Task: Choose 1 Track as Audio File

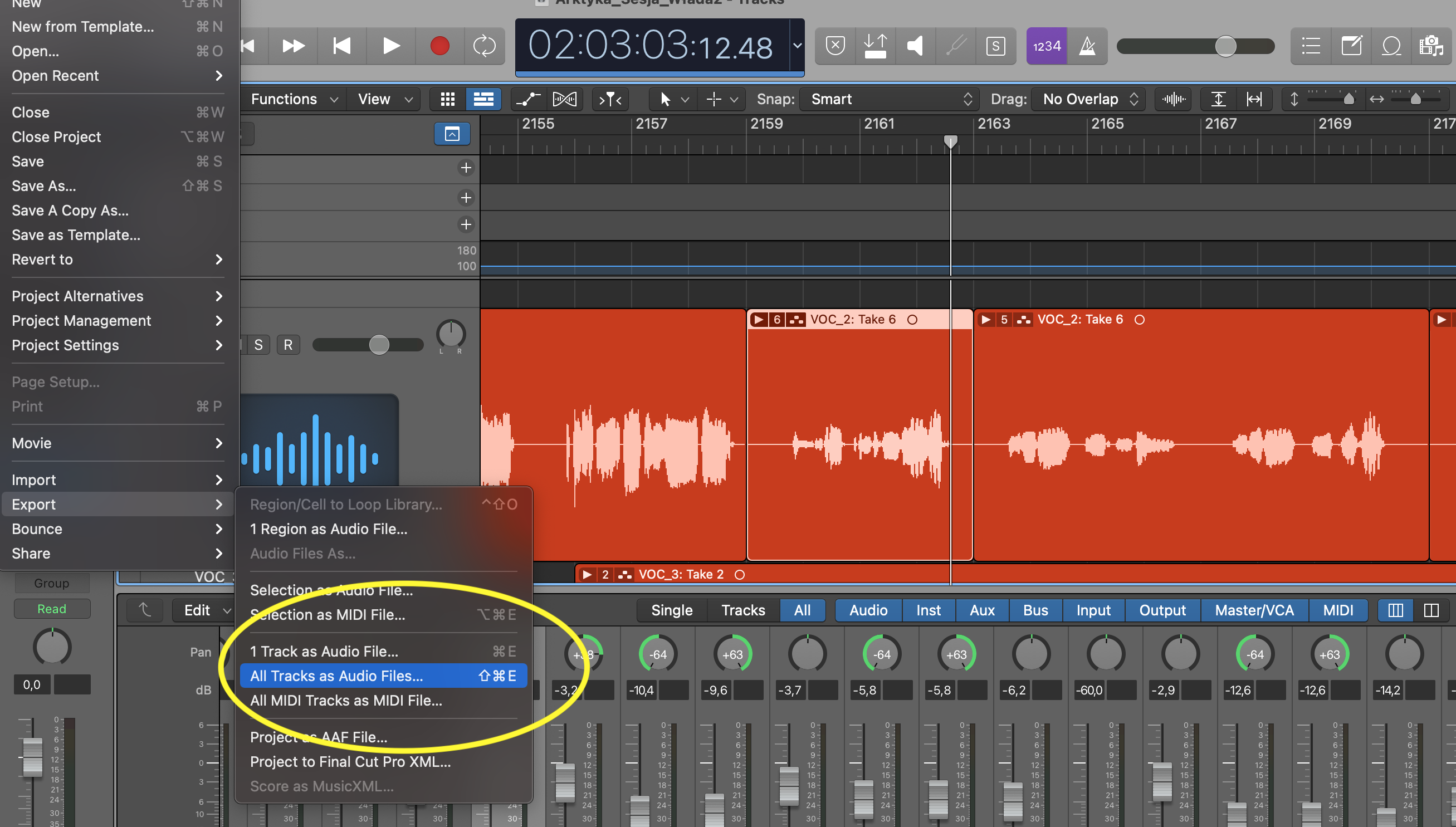Action: click(x=383, y=651)
